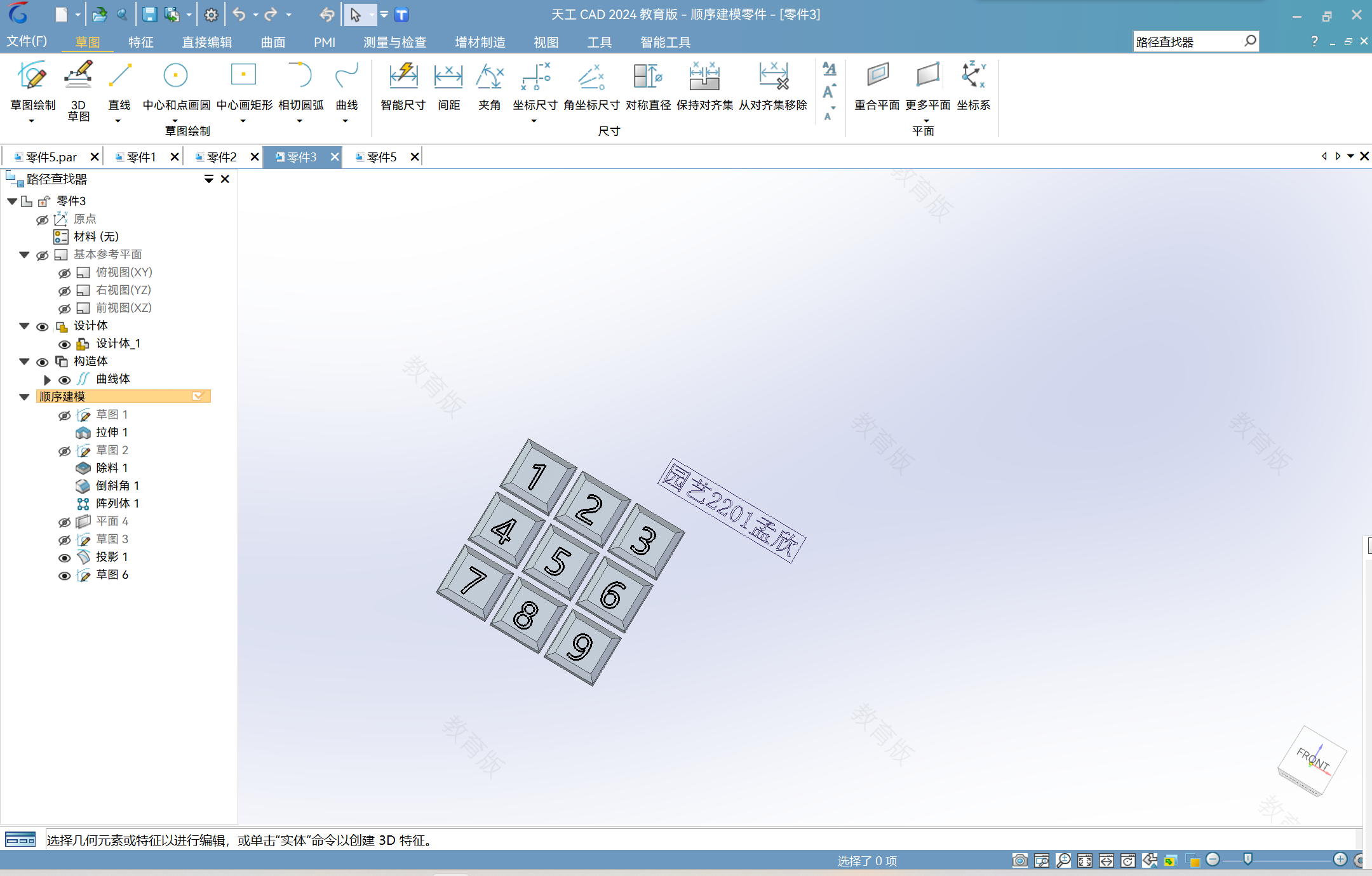Select the 坐标系 coordinate system tool
The width and height of the screenshot is (1372, 876).
coord(973,86)
